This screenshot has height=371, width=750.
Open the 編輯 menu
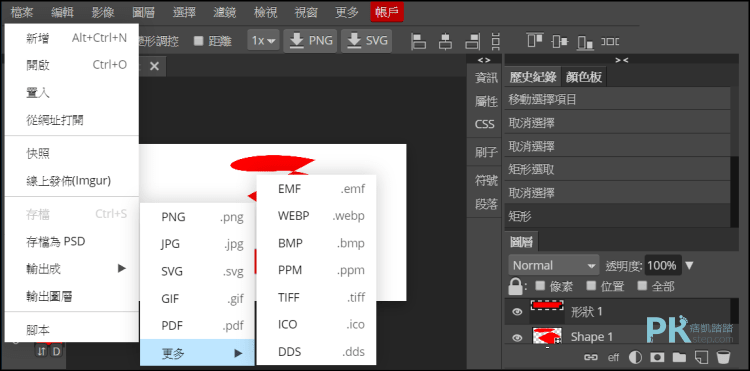(x=62, y=12)
